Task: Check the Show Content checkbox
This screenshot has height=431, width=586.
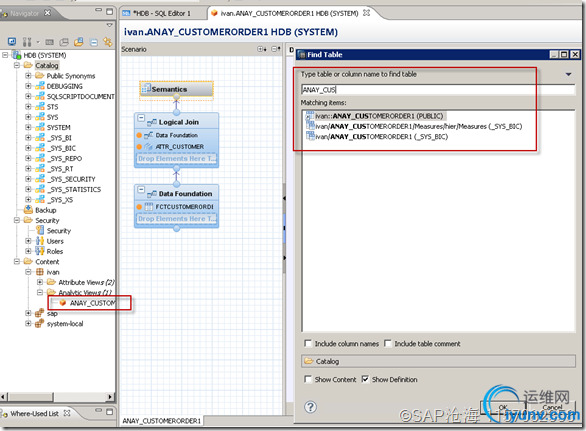Action: 308,379
